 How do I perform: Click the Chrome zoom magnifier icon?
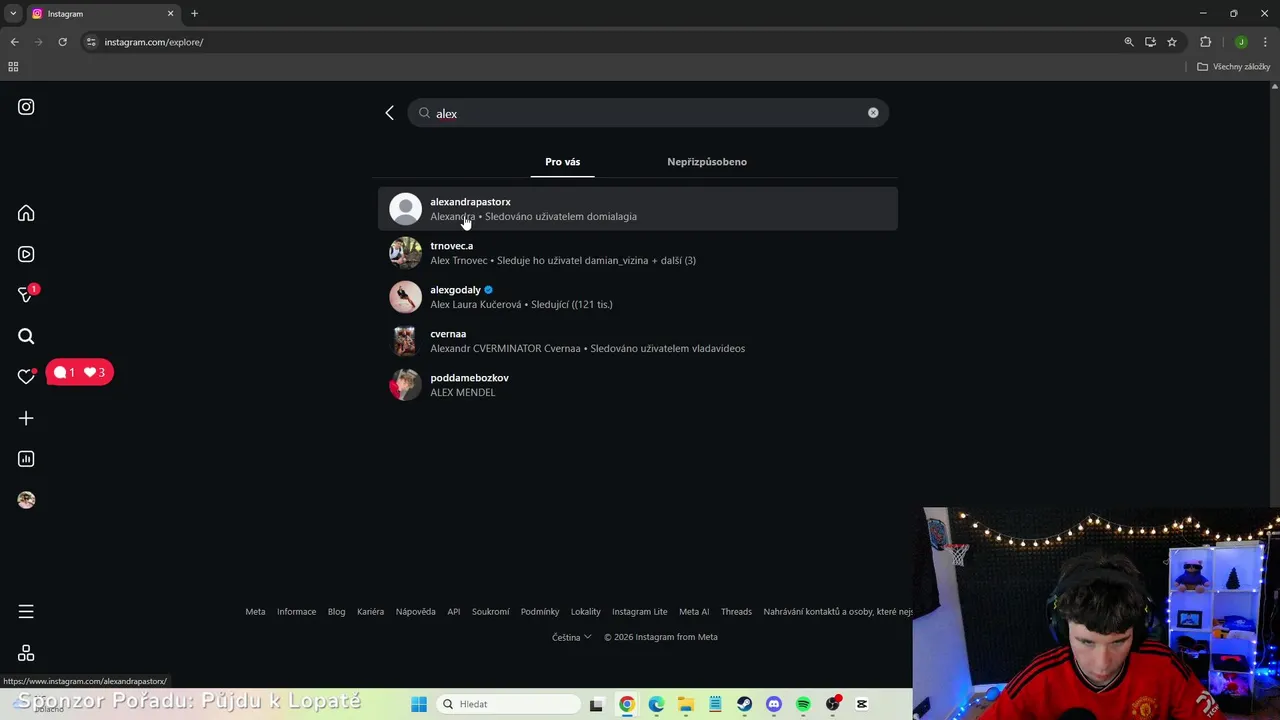click(1129, 42)
